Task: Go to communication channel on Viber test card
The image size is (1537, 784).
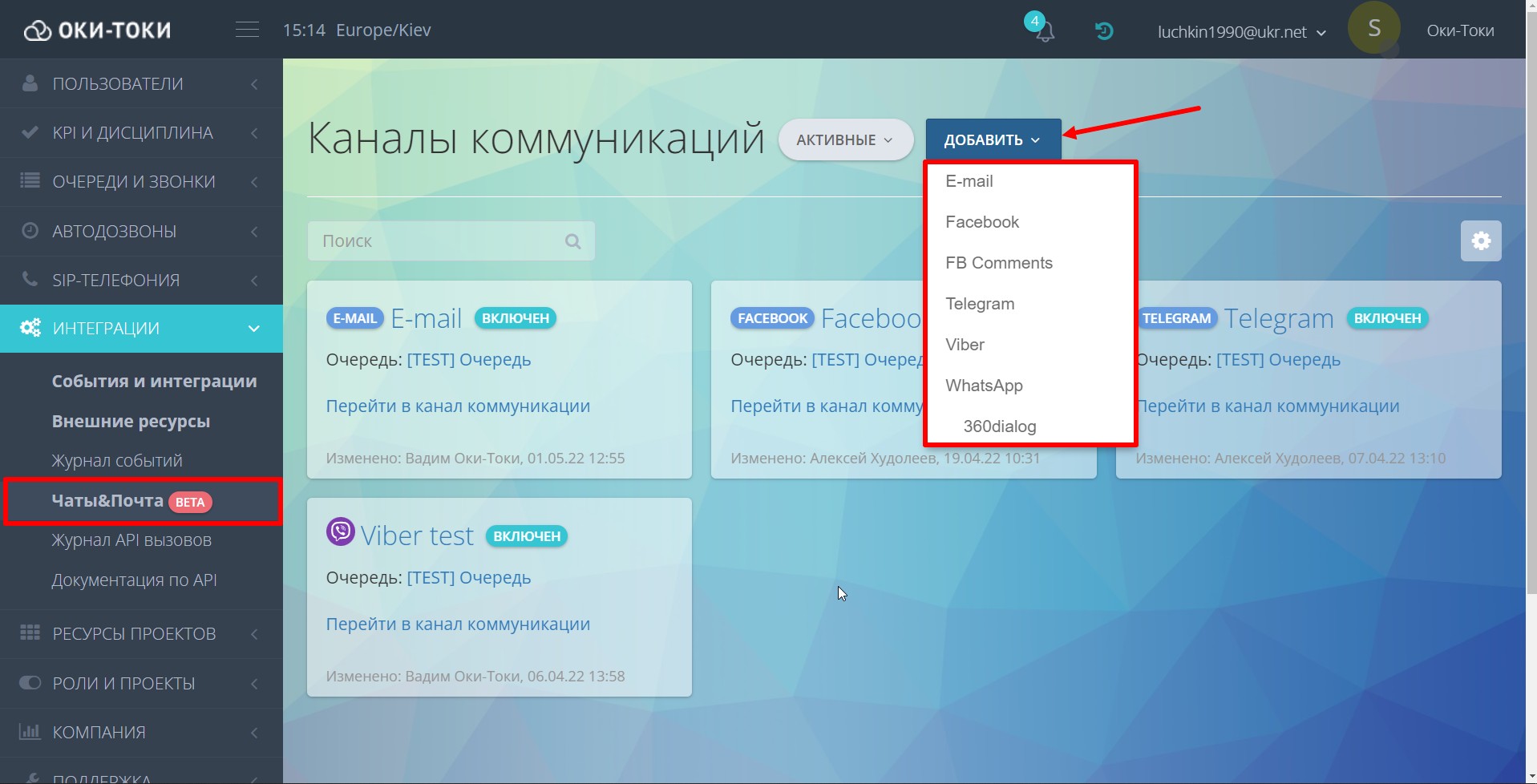Action: click(458, 624)
